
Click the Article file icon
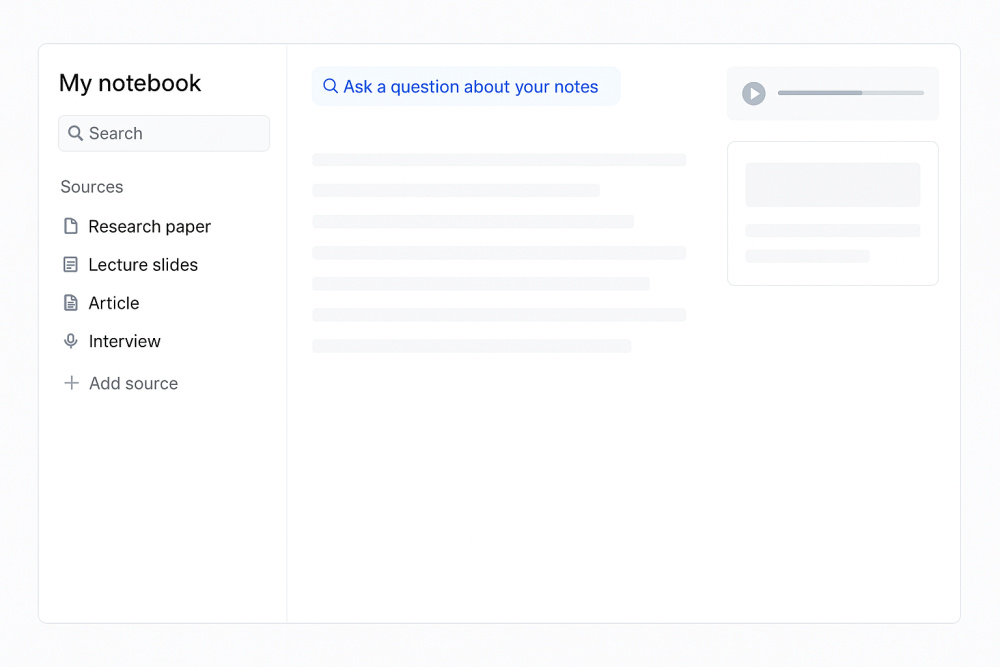[x=71, y=303]
